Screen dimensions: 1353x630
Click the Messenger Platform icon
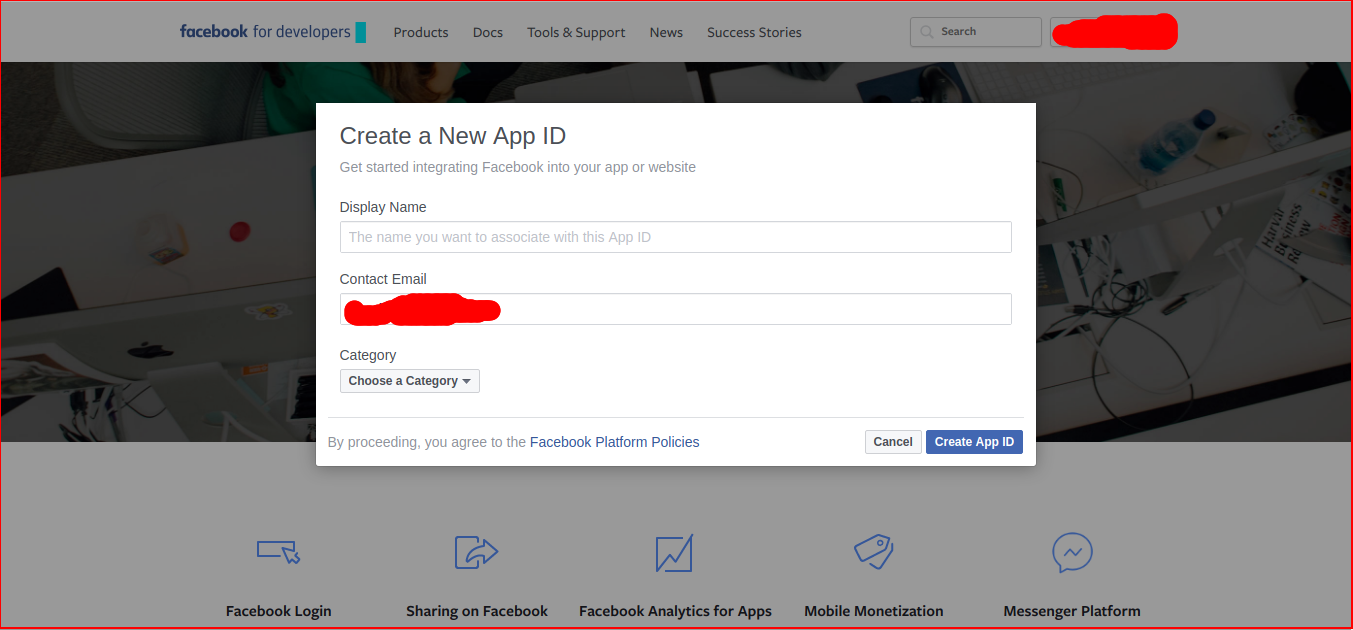pyautogui.click(x=1072, y=552)
